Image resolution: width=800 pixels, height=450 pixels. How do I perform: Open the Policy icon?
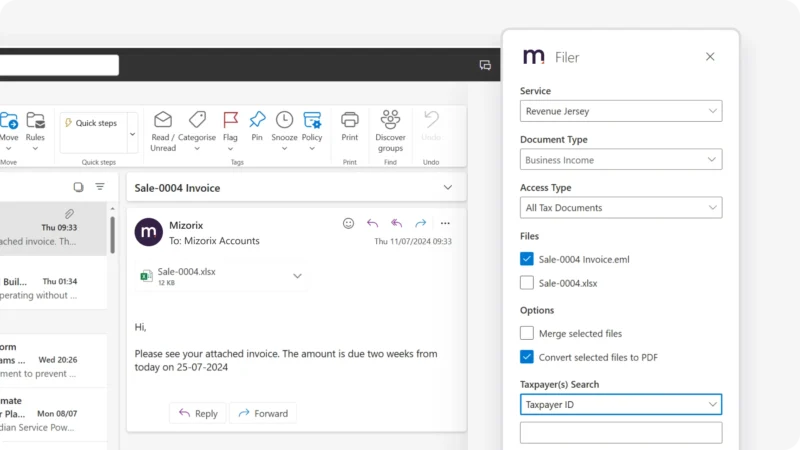click(x=312, y=119)
